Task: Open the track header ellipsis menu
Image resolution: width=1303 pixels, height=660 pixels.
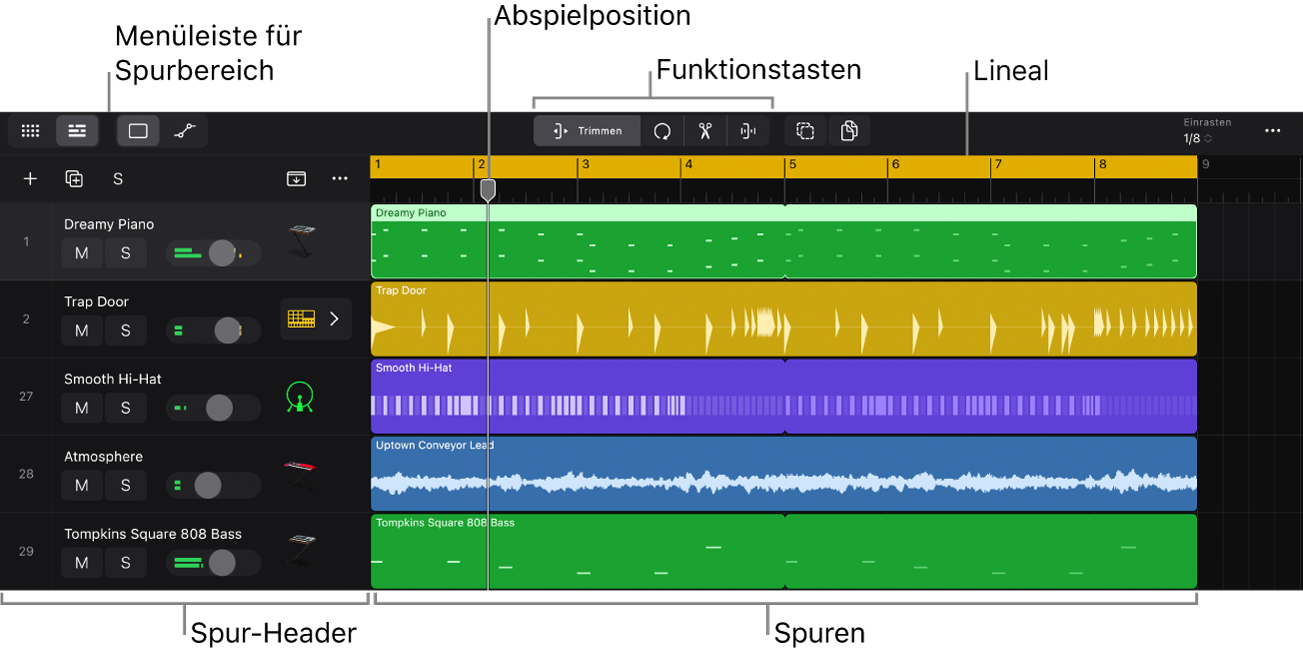Action: [340, 179]
